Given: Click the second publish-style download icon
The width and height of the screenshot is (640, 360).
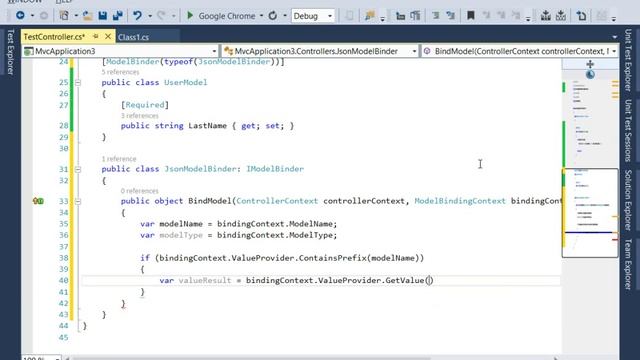Looking at the screenshot, I should coord(561,16).
